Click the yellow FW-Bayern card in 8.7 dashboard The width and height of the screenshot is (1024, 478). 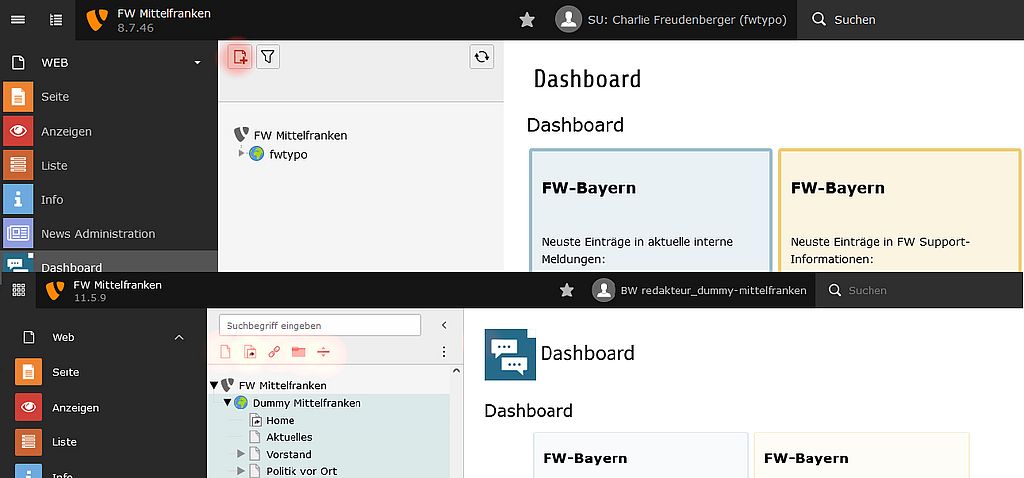point(900,210)
